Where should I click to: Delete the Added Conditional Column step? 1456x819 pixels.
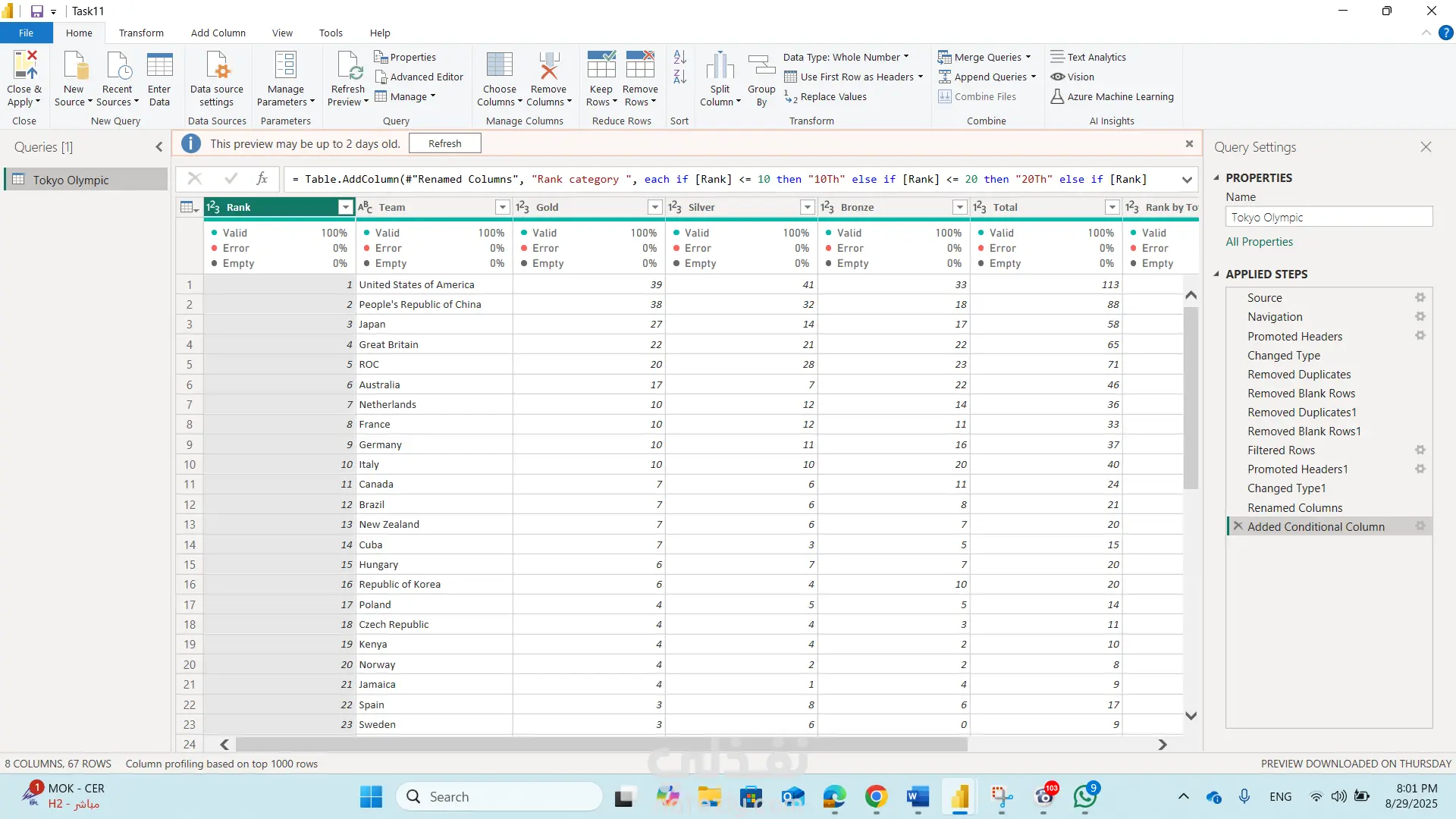[1238, 526]
